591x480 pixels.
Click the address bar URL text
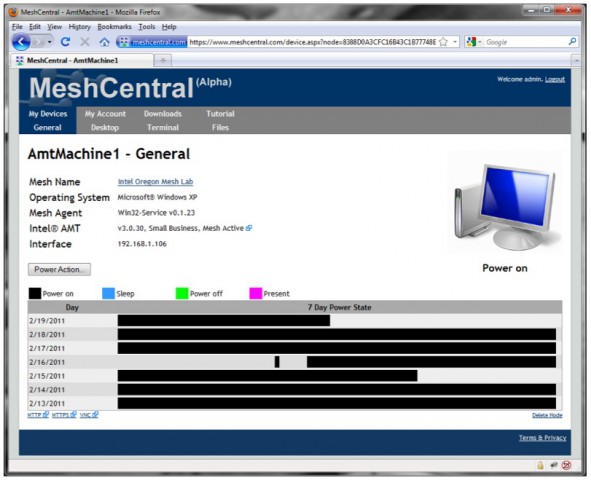click(312, 42)
